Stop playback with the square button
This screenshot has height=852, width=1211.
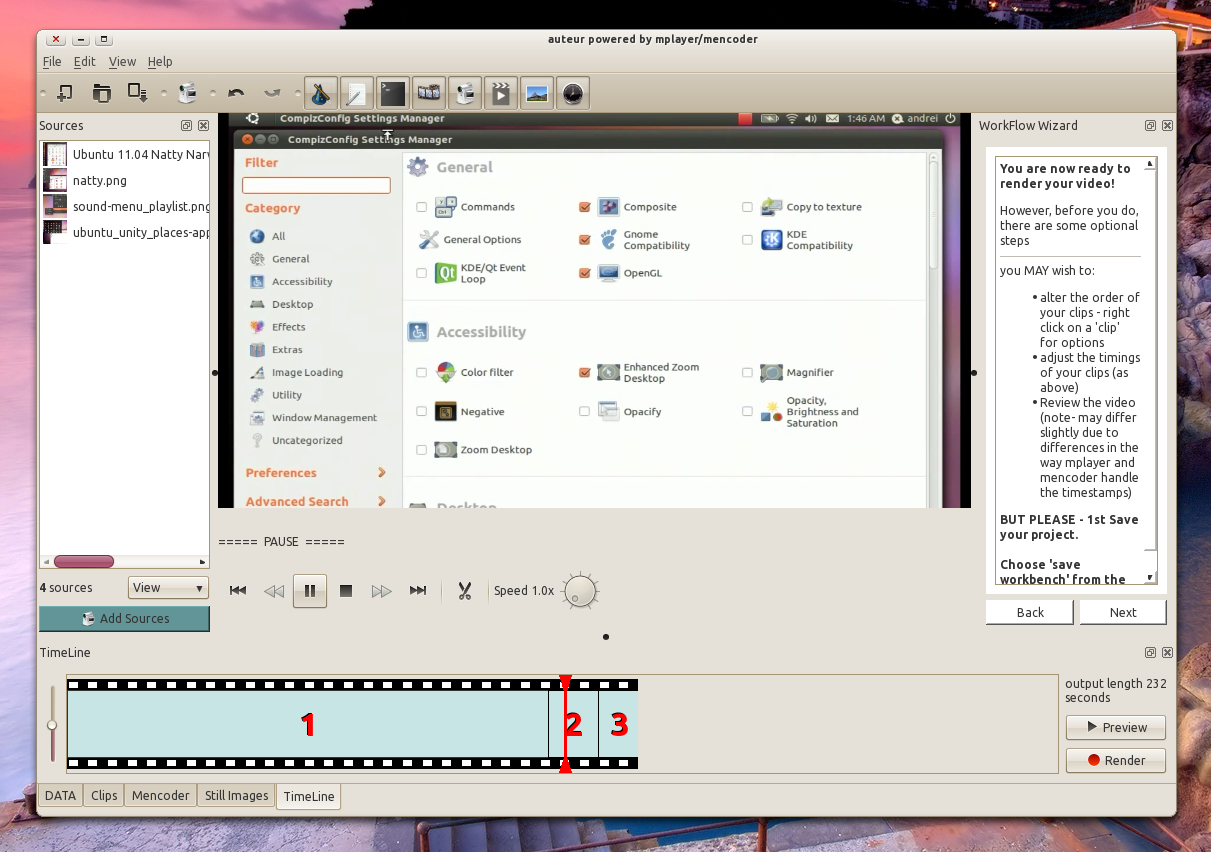pos(346,591)
